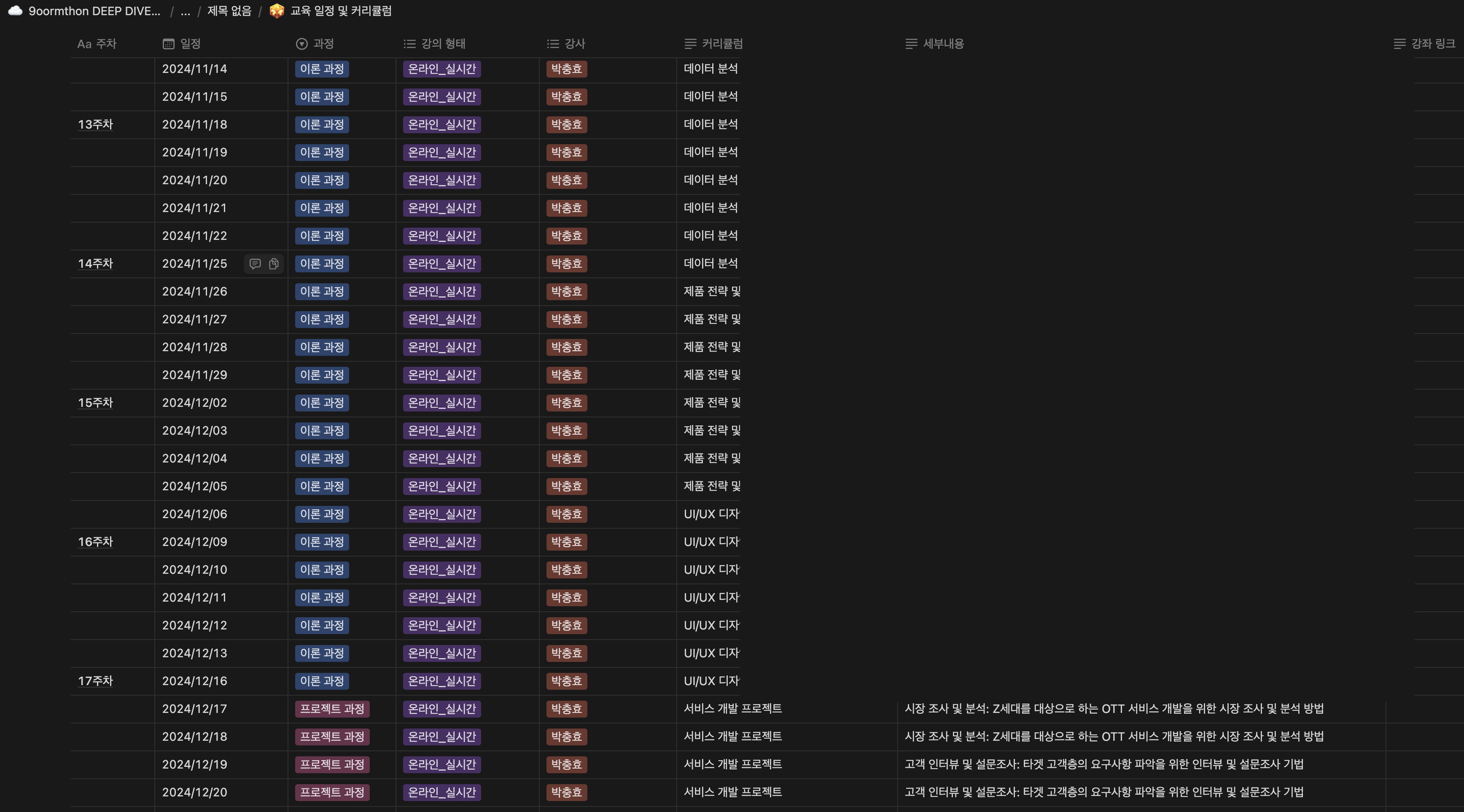Screen dimensions: 1464x812
Task: Open the 9oormthon DEEP DIVE breadcrumb link
Action: (94, 11)
